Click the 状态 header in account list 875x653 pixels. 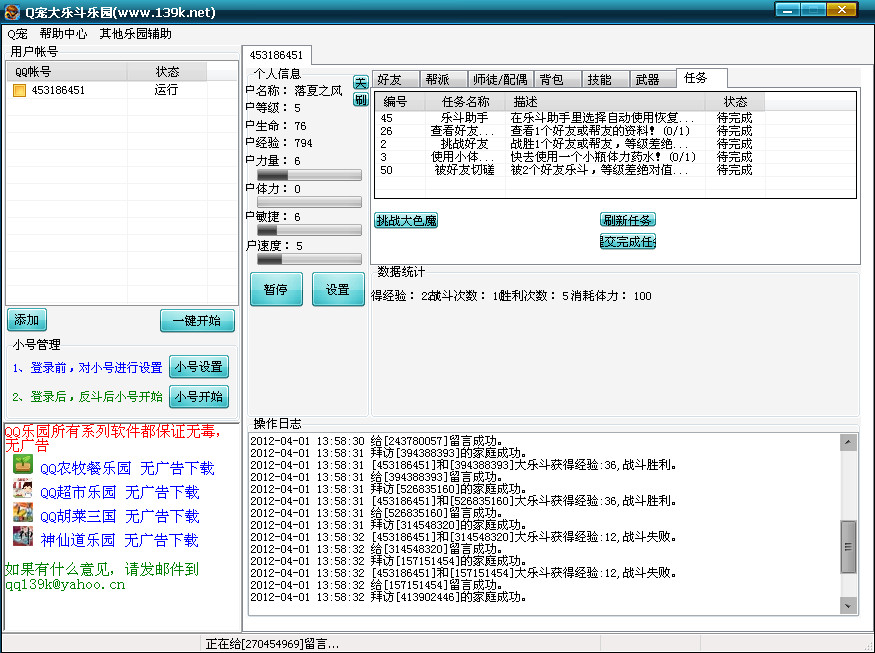tap(167, 71)
